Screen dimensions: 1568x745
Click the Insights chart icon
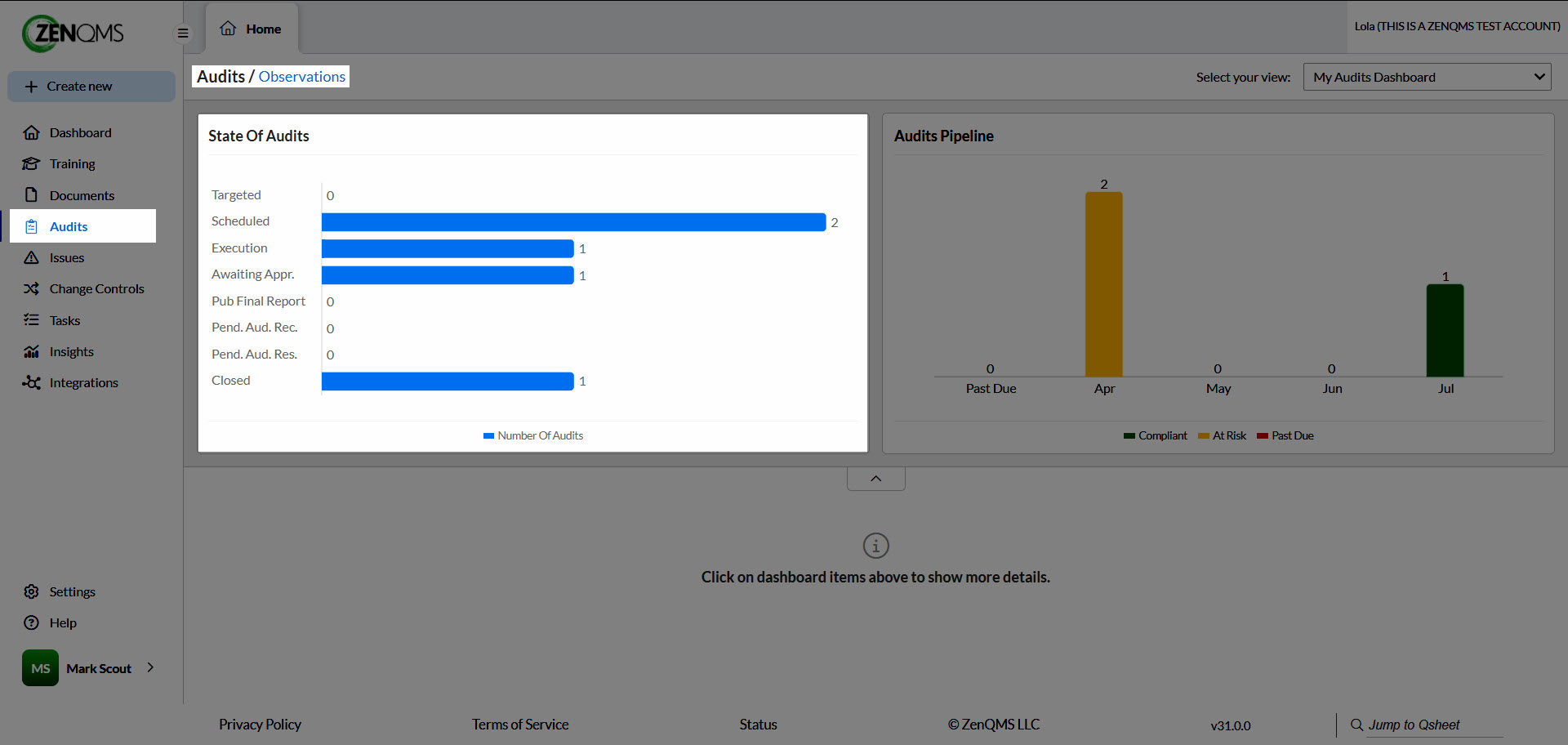[x=31, y=351]
